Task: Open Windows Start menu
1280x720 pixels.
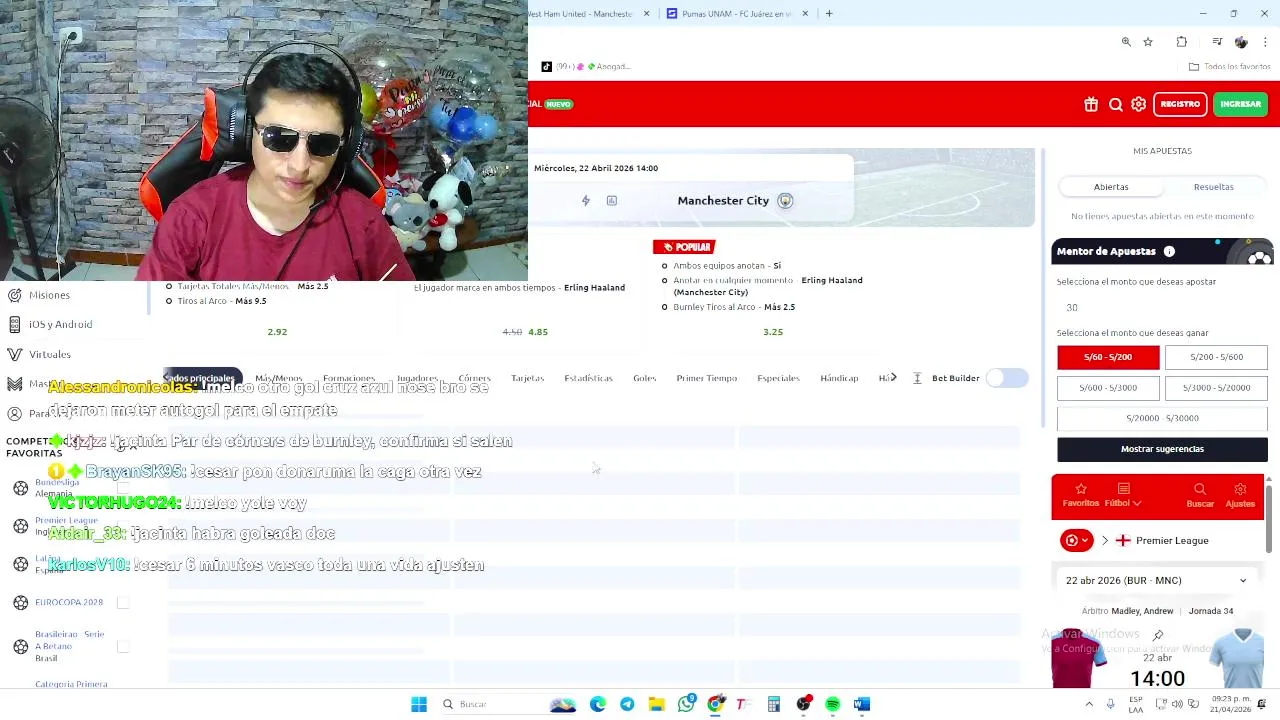Action: [419, 705]
